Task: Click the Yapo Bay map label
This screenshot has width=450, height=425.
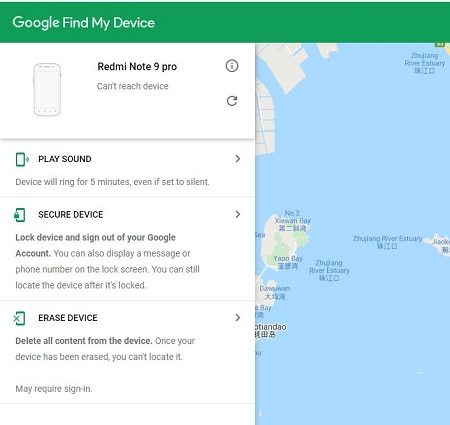Action: point(288,262)
